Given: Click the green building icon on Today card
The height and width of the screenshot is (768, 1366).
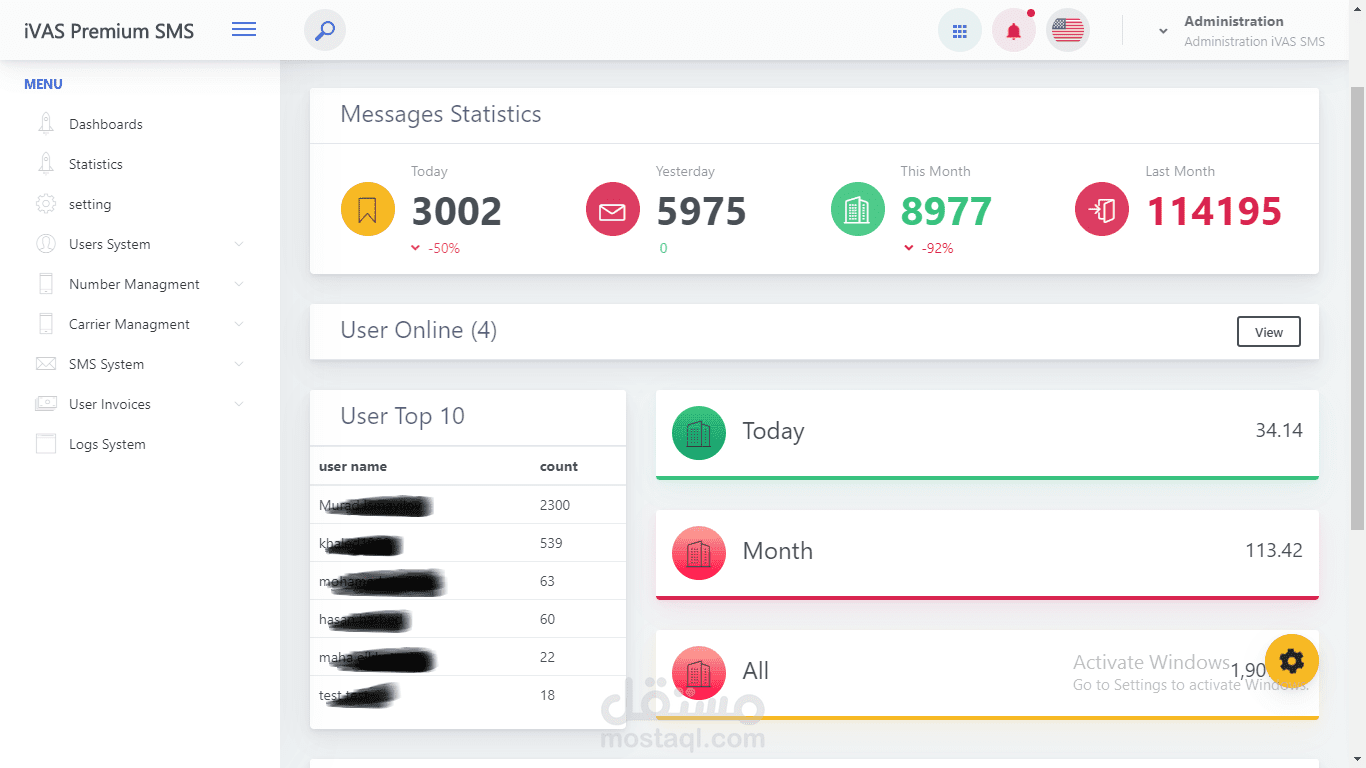Looking at the screenshot, I should (699, 433).
